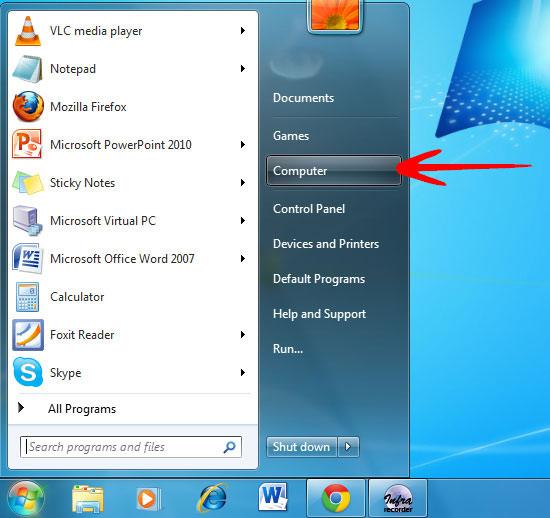Open InfraRecorder on the taskbar

tap(398, 498)
